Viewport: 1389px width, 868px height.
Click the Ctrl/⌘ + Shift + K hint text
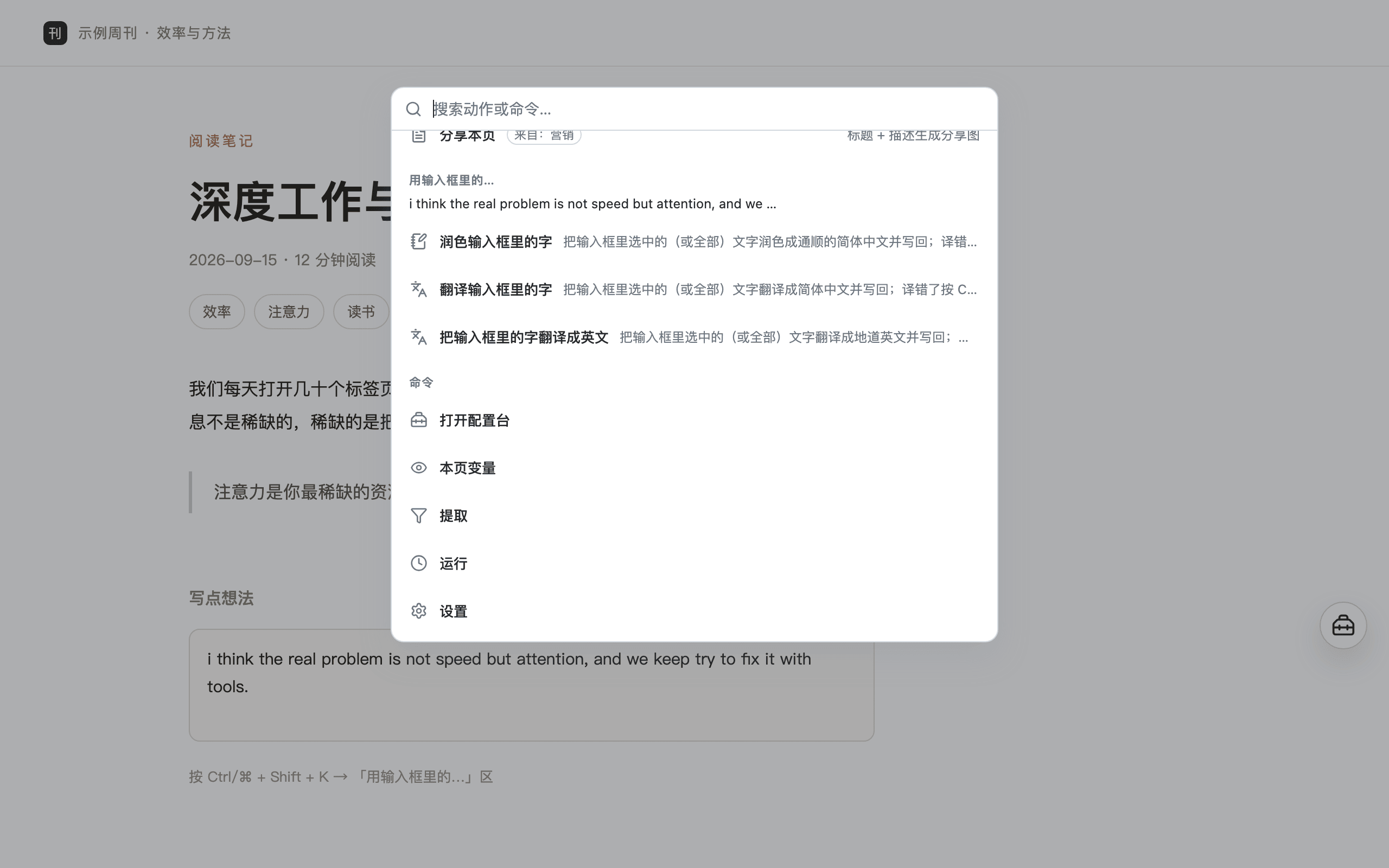pos(341,777)
